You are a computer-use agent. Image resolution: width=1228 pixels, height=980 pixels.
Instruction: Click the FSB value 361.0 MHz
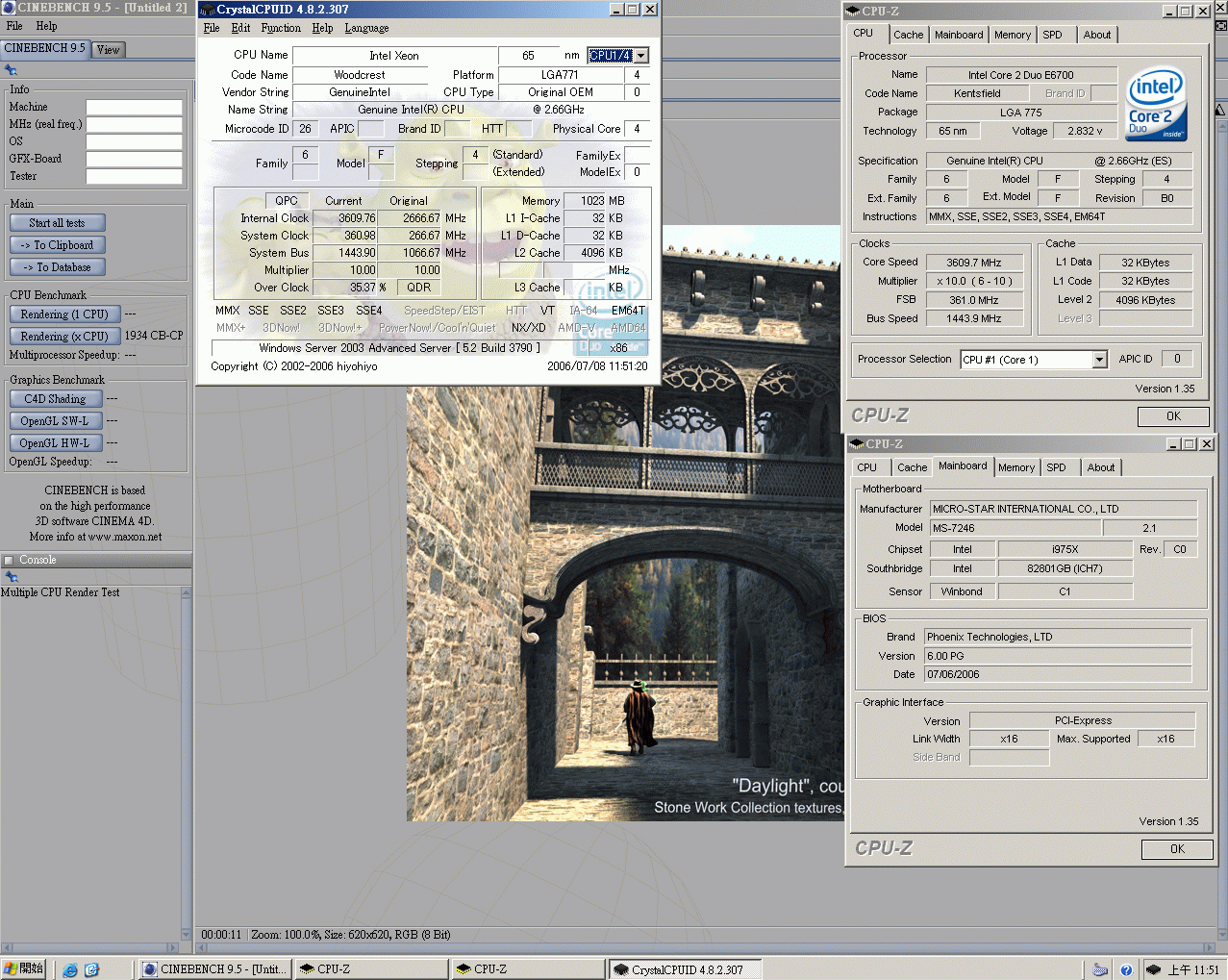(974, 300)
